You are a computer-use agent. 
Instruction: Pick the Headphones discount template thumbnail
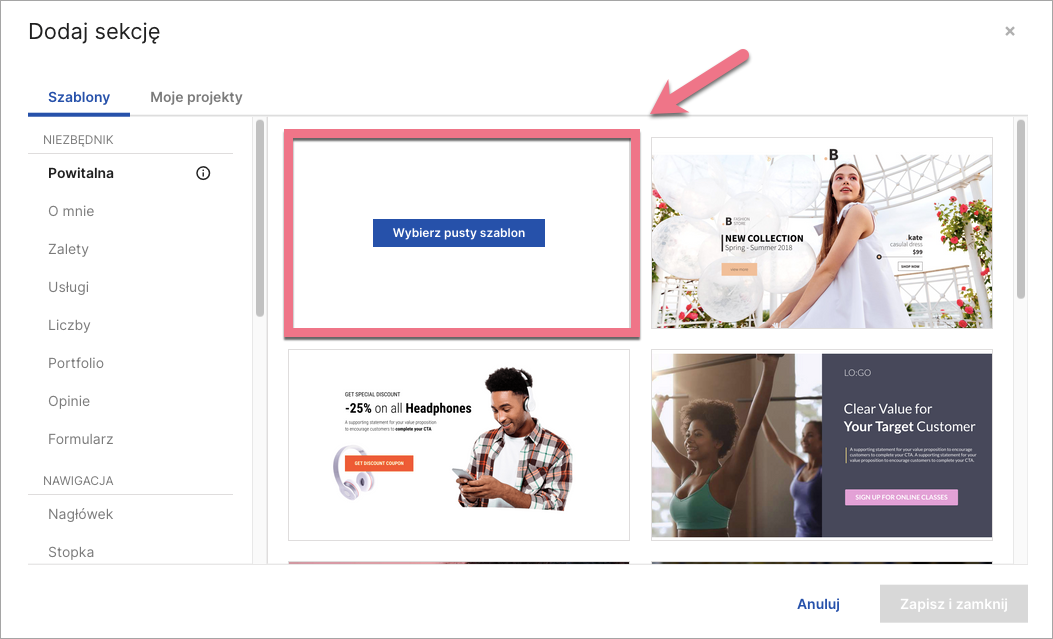click(x=458, y=444)
